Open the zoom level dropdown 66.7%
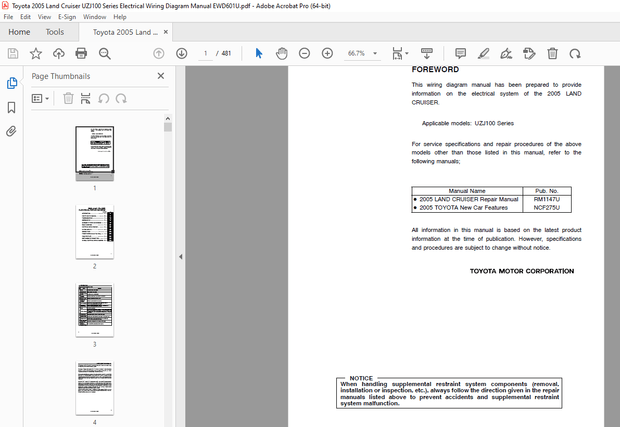Viewport: 620px width, 427px height. pos(362,53)
